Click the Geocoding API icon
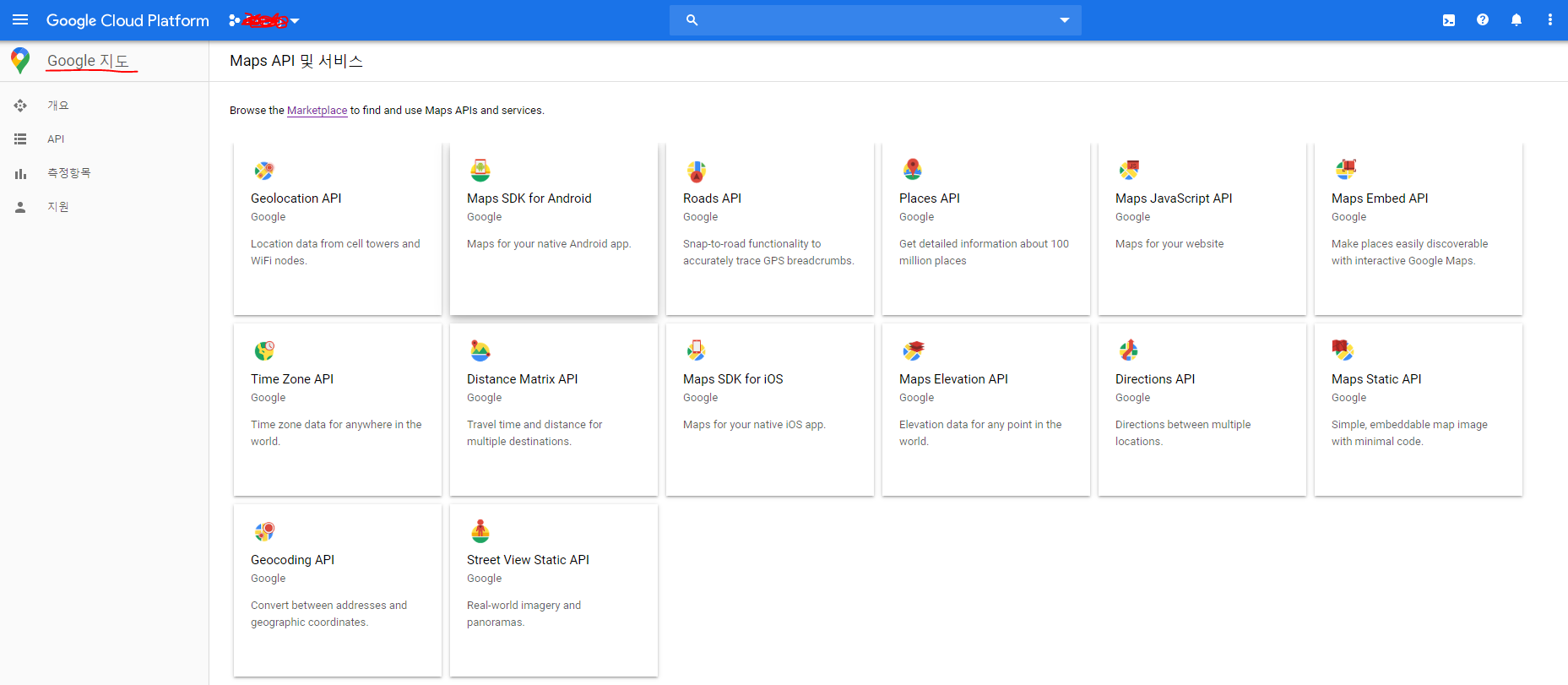The image size is (1568, 685). point(264,531)
